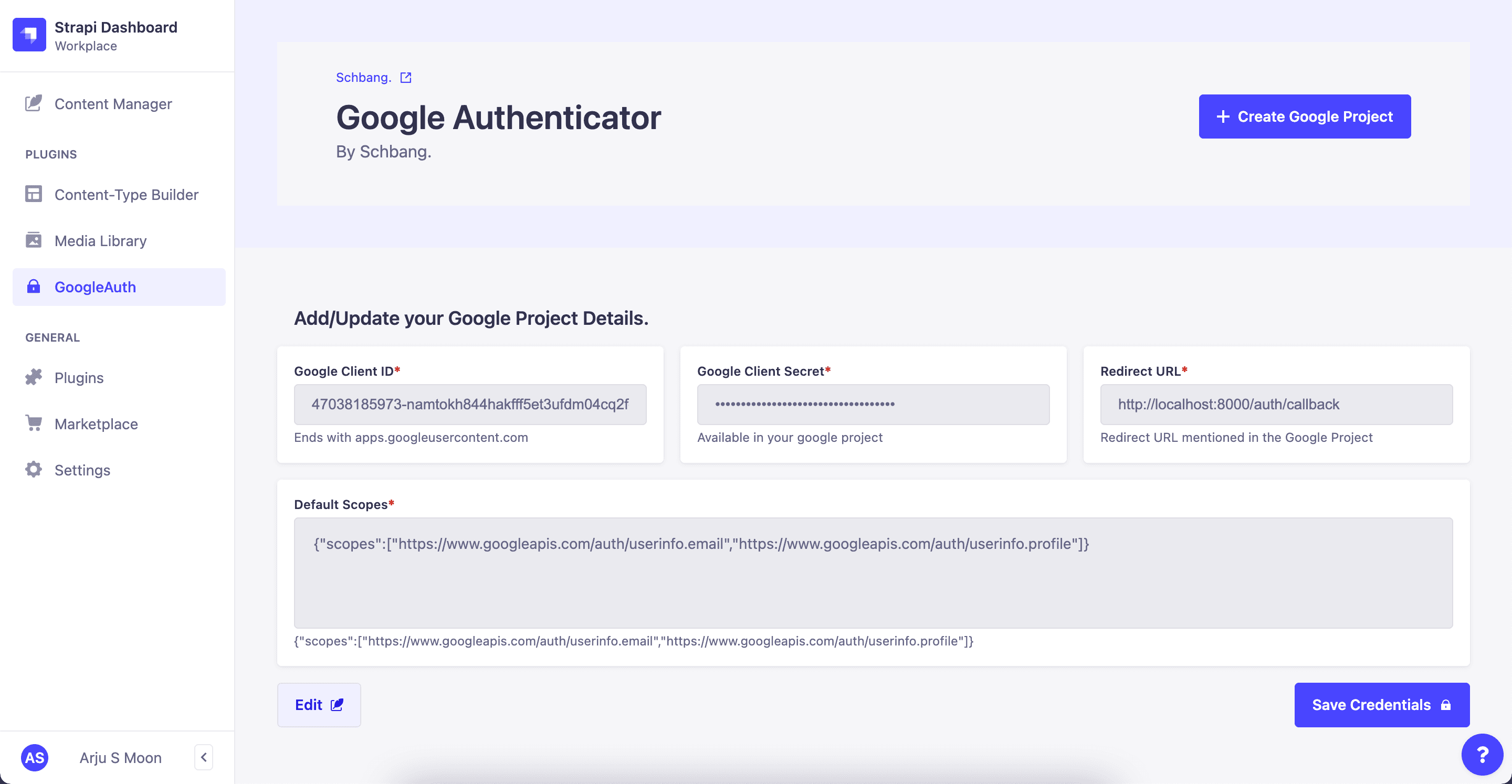Click the Marketplace cart icon
1512x784 pixels.
point(34,423)
